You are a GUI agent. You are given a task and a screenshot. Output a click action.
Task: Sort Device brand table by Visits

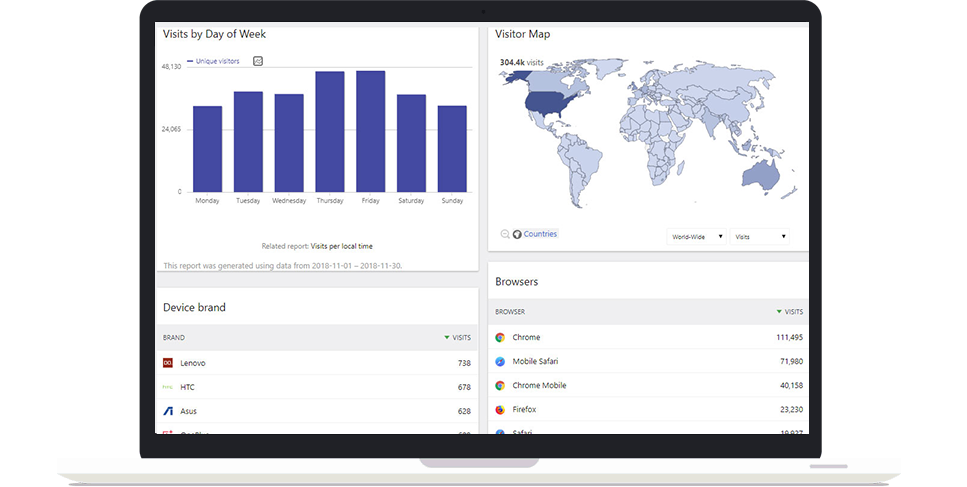click(x=458, y=338)
